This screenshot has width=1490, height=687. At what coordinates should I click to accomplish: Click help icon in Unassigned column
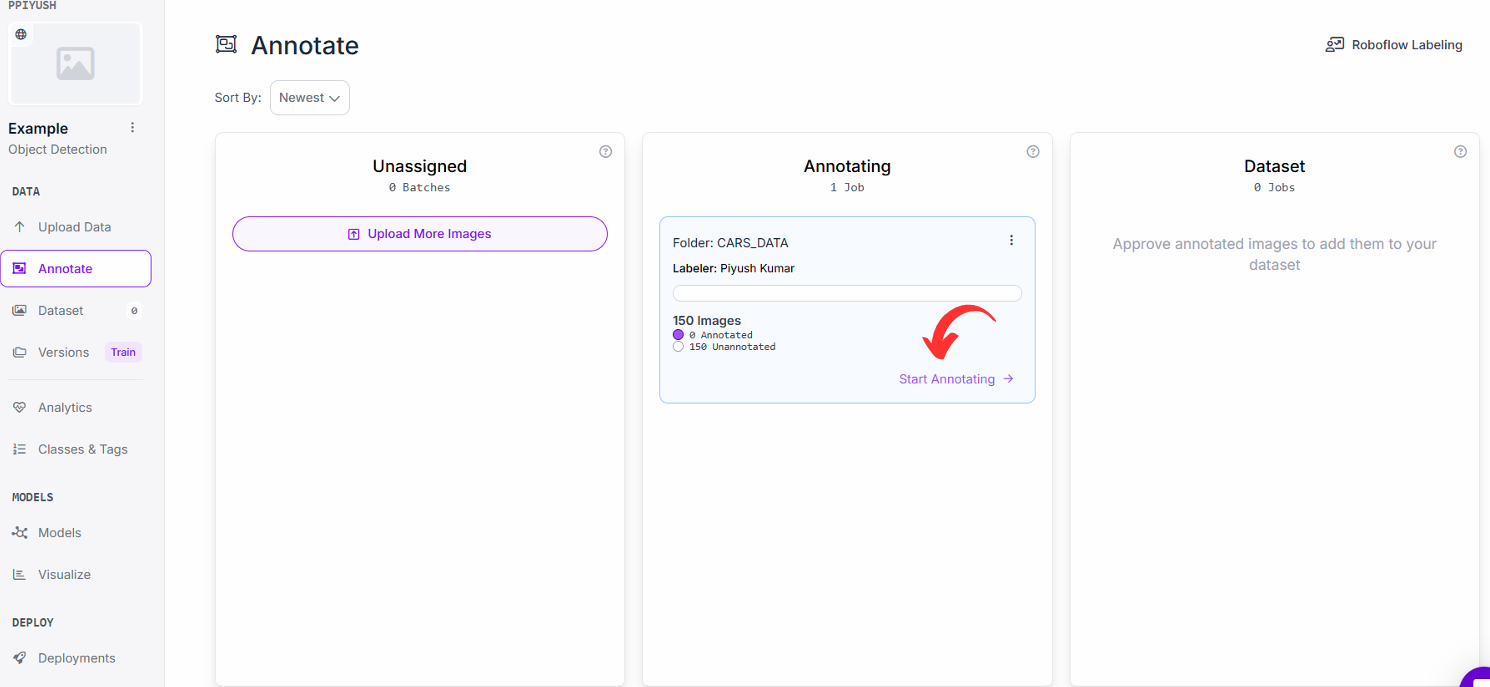[x=605, y=152]
